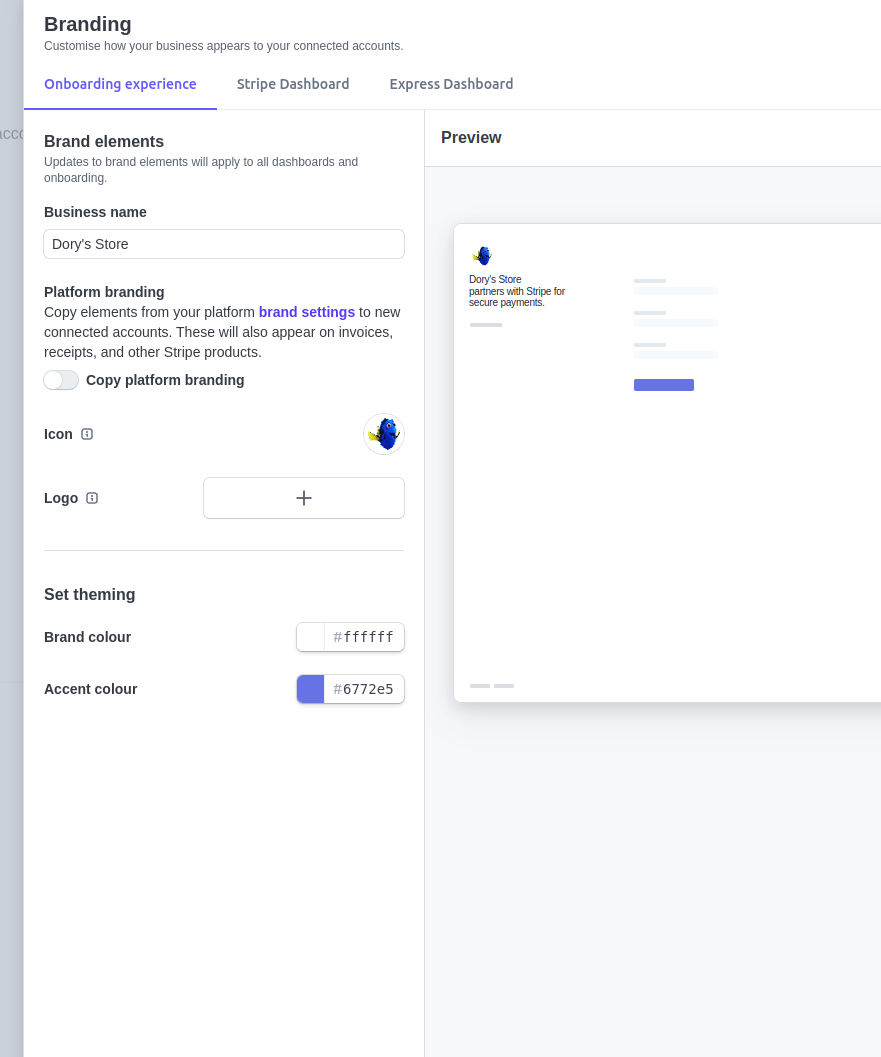This screenshot has width=881, height=1057.
Task: Switch to Onboarding experience tab
Action: coord(120,84)
